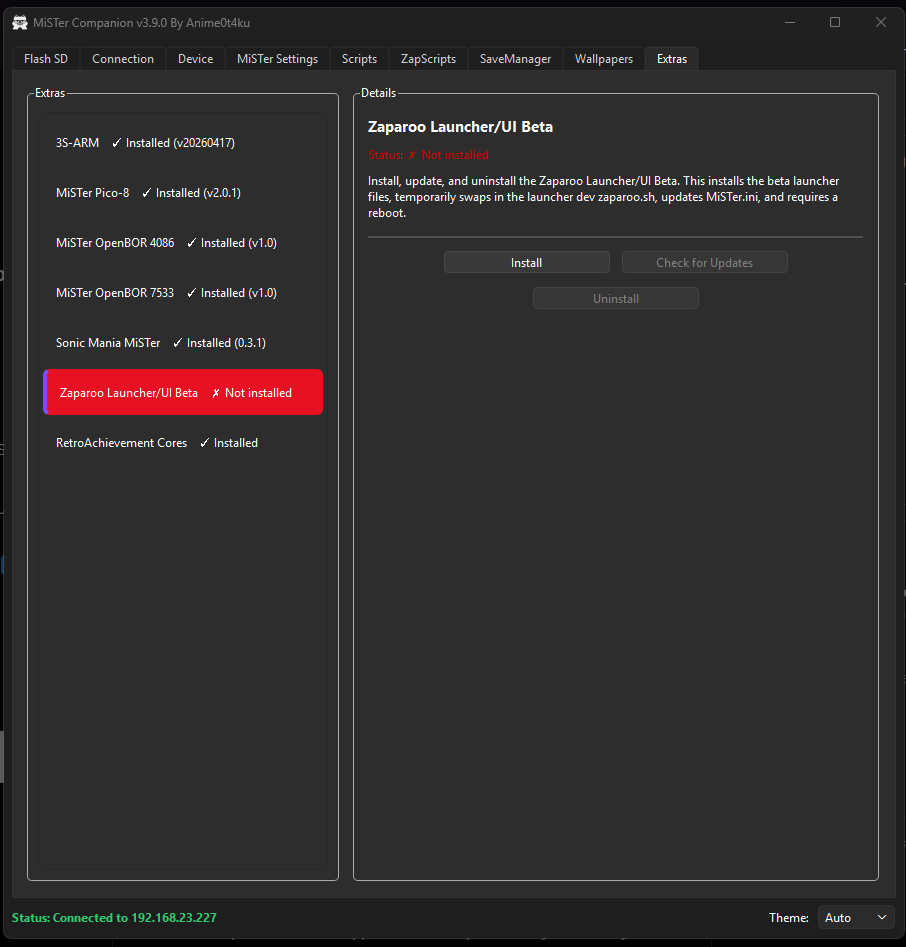Open the Flash SD tab
The image size is (906, 947).
pyautogui.click(x=46, y=59)
